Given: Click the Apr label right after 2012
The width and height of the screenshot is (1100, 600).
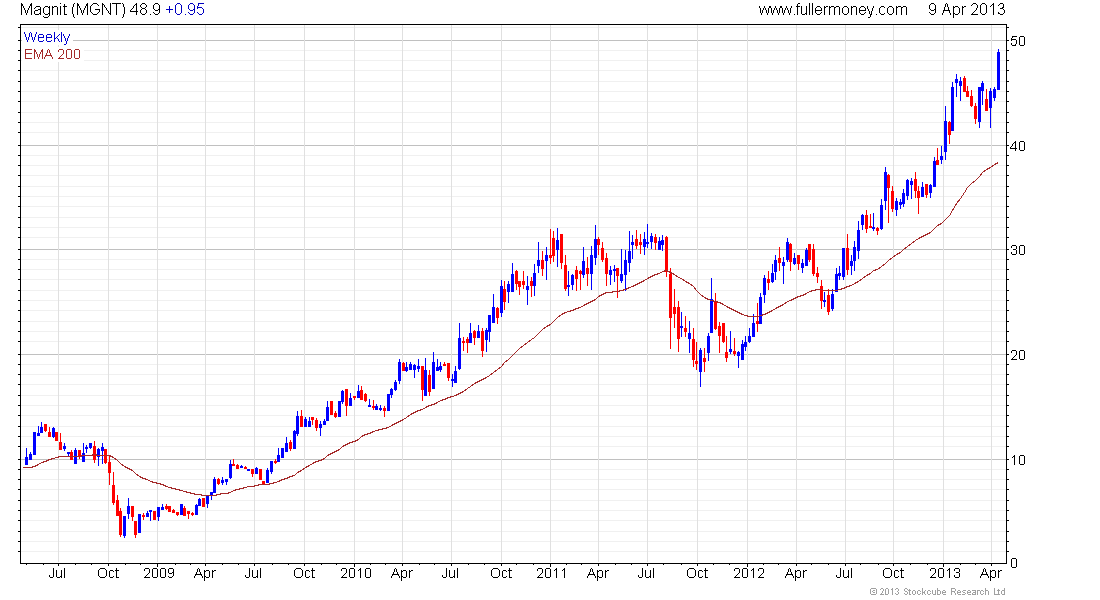Looking at the screenshot, I should pos(796,574).
